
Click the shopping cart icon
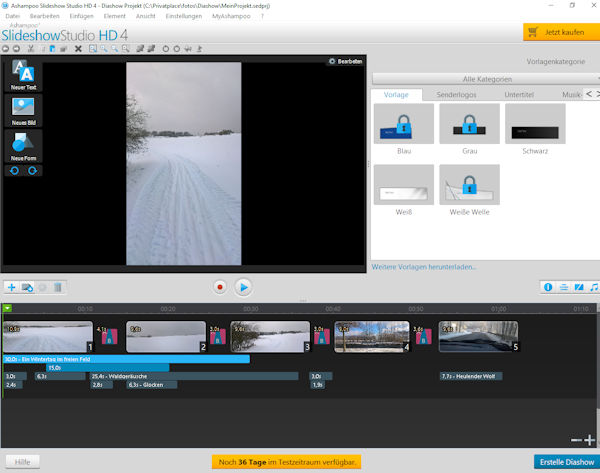pyautogui.click(x=533, y=32)
